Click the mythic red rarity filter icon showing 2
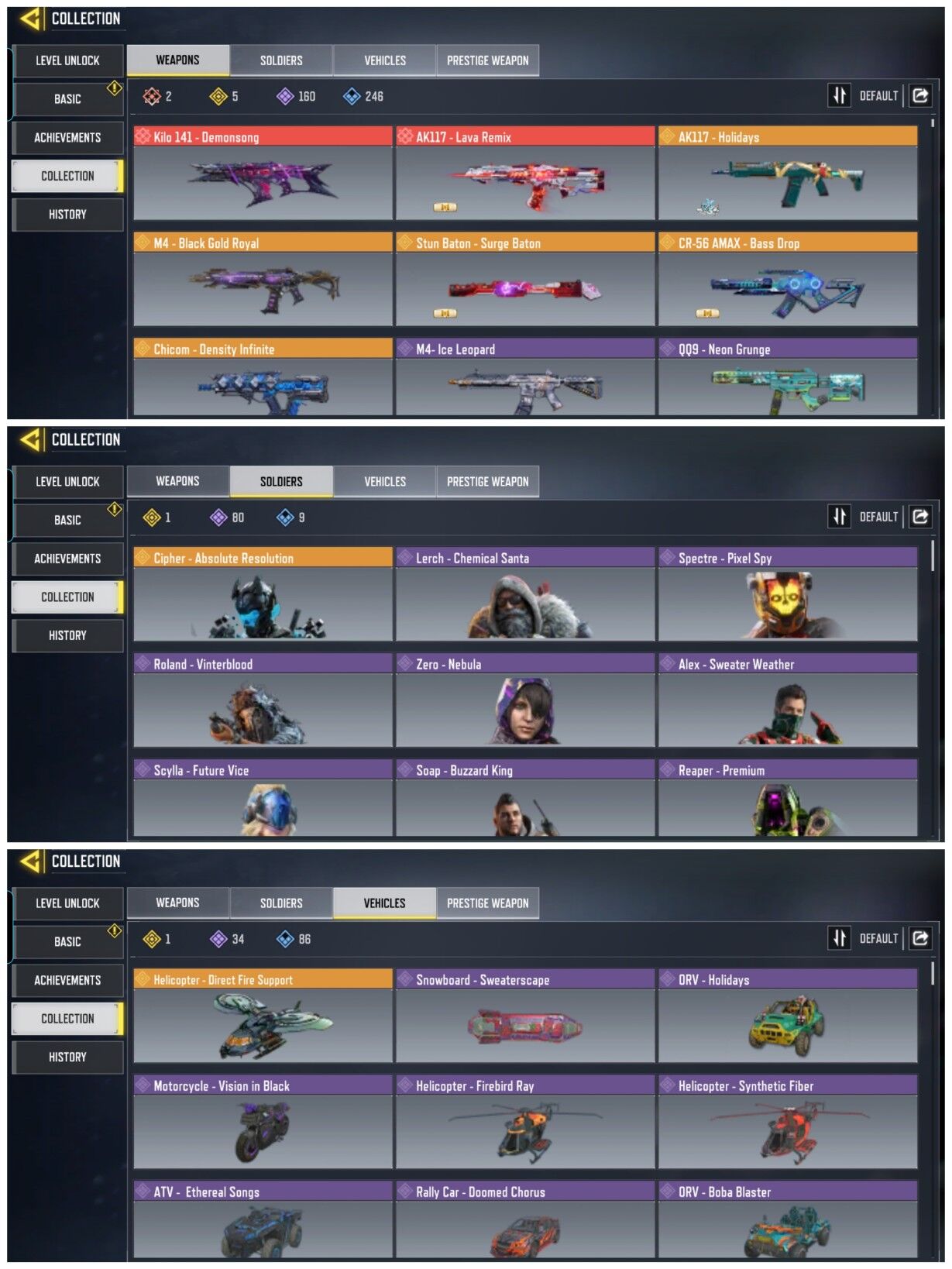 pyautogui.click(x=151, y=96)
